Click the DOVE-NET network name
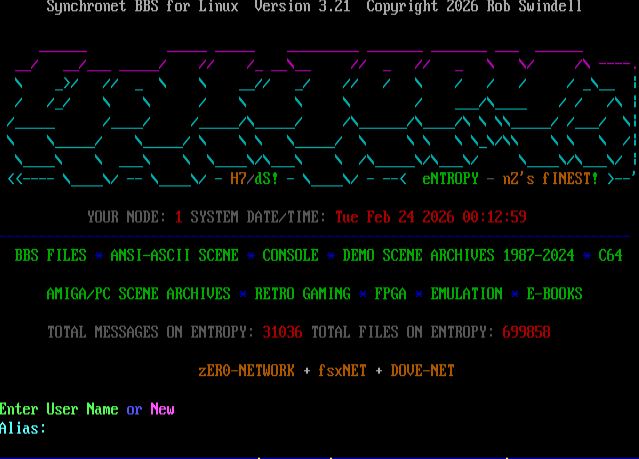Screen dimensions: 639x459 [x=422, y=371]
